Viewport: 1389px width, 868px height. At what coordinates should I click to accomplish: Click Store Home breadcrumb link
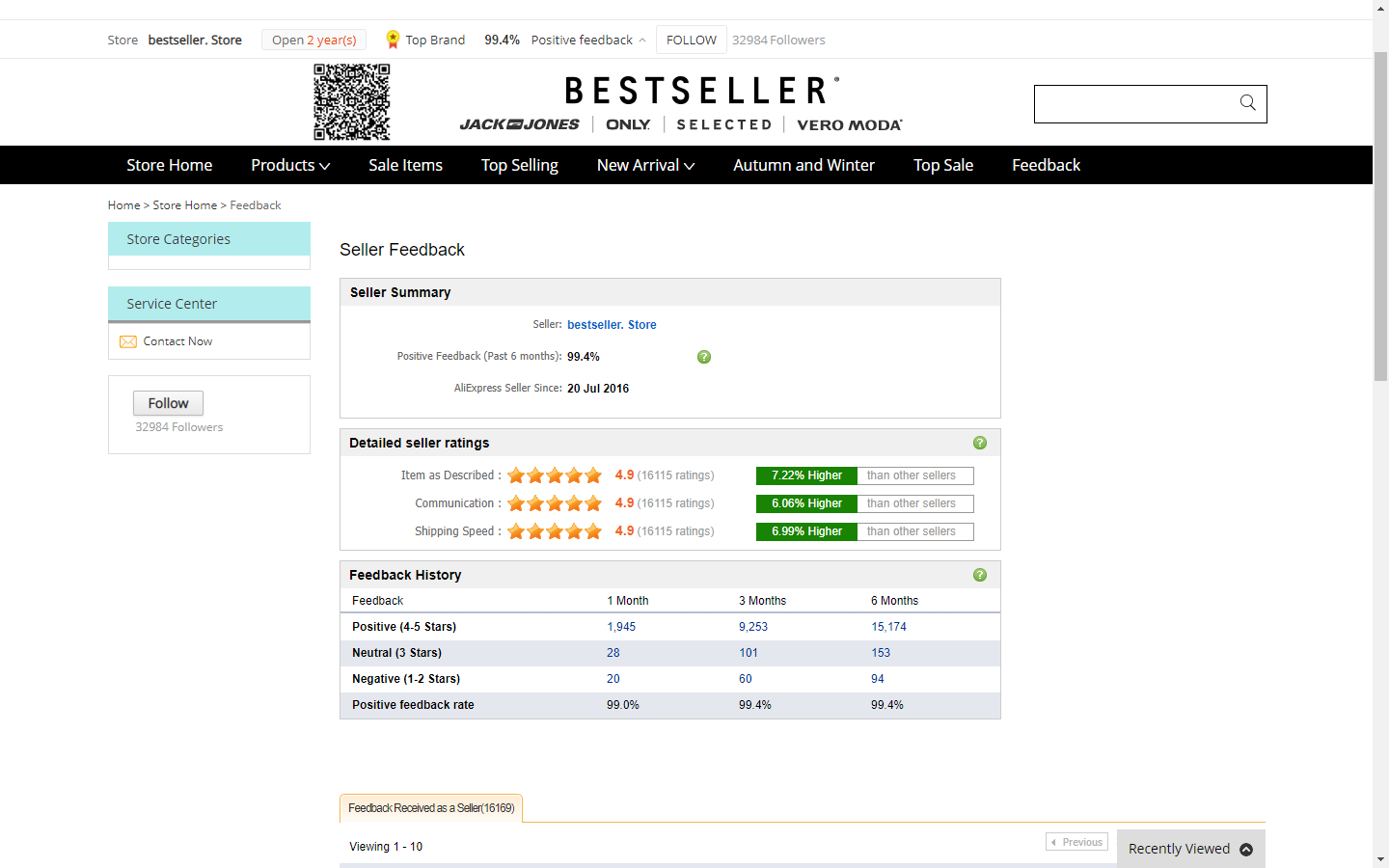click(x=184, y=205)
